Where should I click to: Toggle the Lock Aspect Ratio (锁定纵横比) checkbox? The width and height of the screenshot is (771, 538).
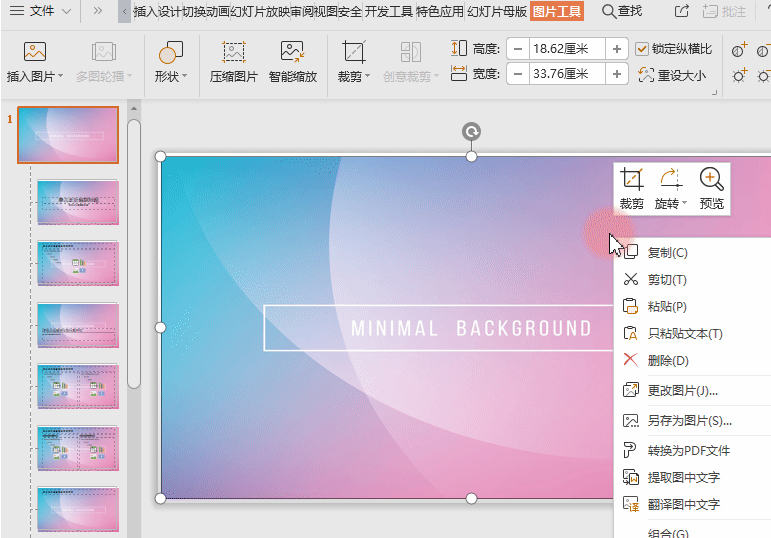(643, 48)
